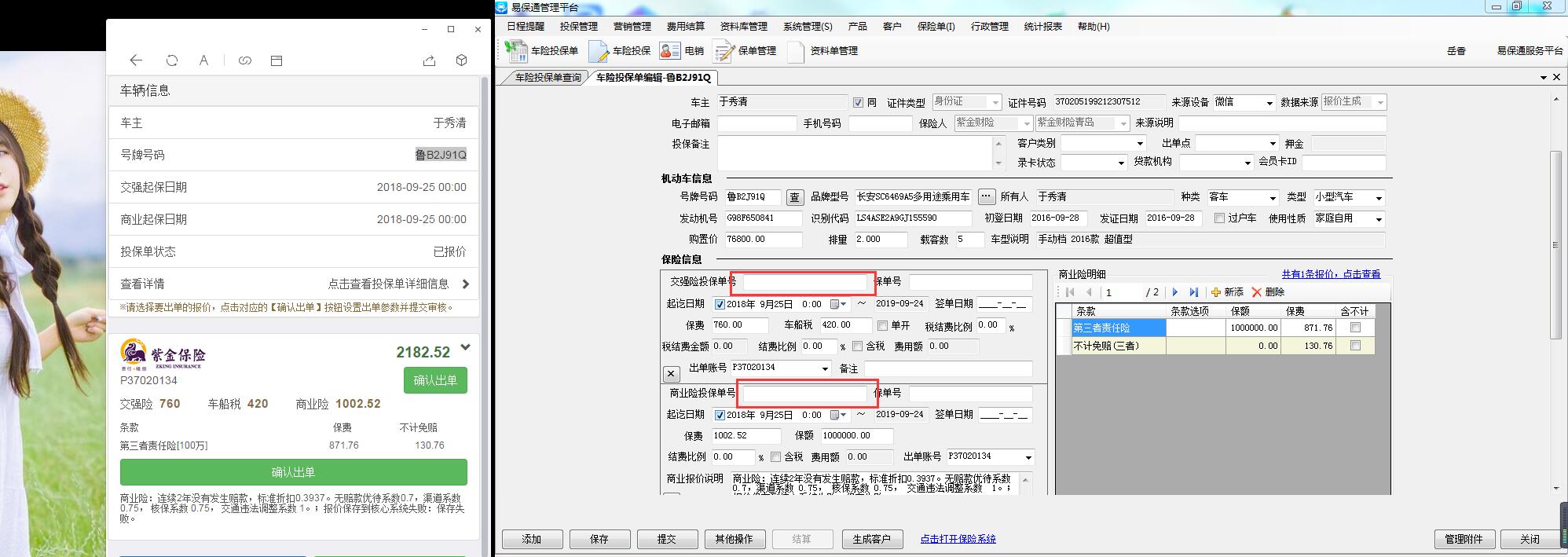Viewport: 1568px width, 557px height.
Task: Go to previous record in 商业险明细 navigator
Action: pos(1089,292)
